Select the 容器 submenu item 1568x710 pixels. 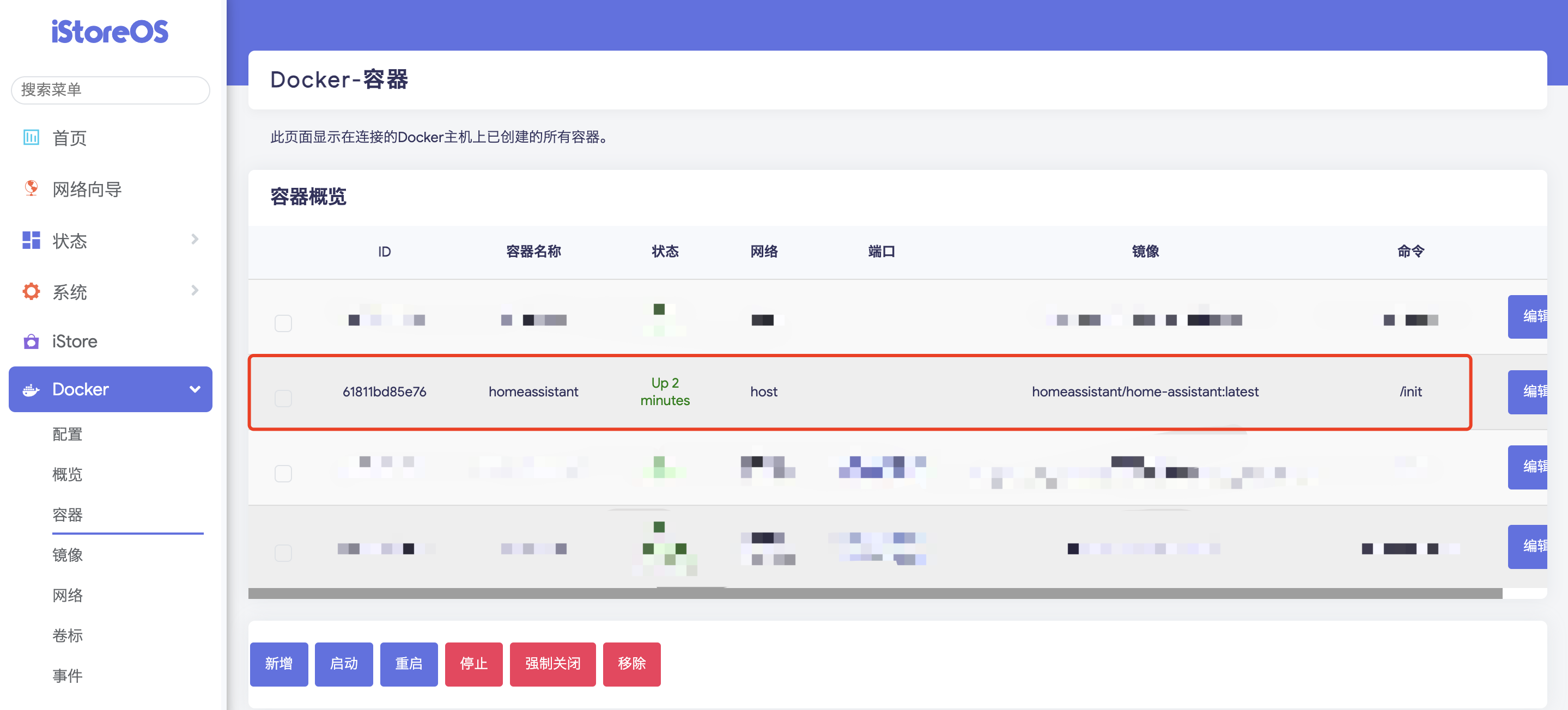coord(68,515)
